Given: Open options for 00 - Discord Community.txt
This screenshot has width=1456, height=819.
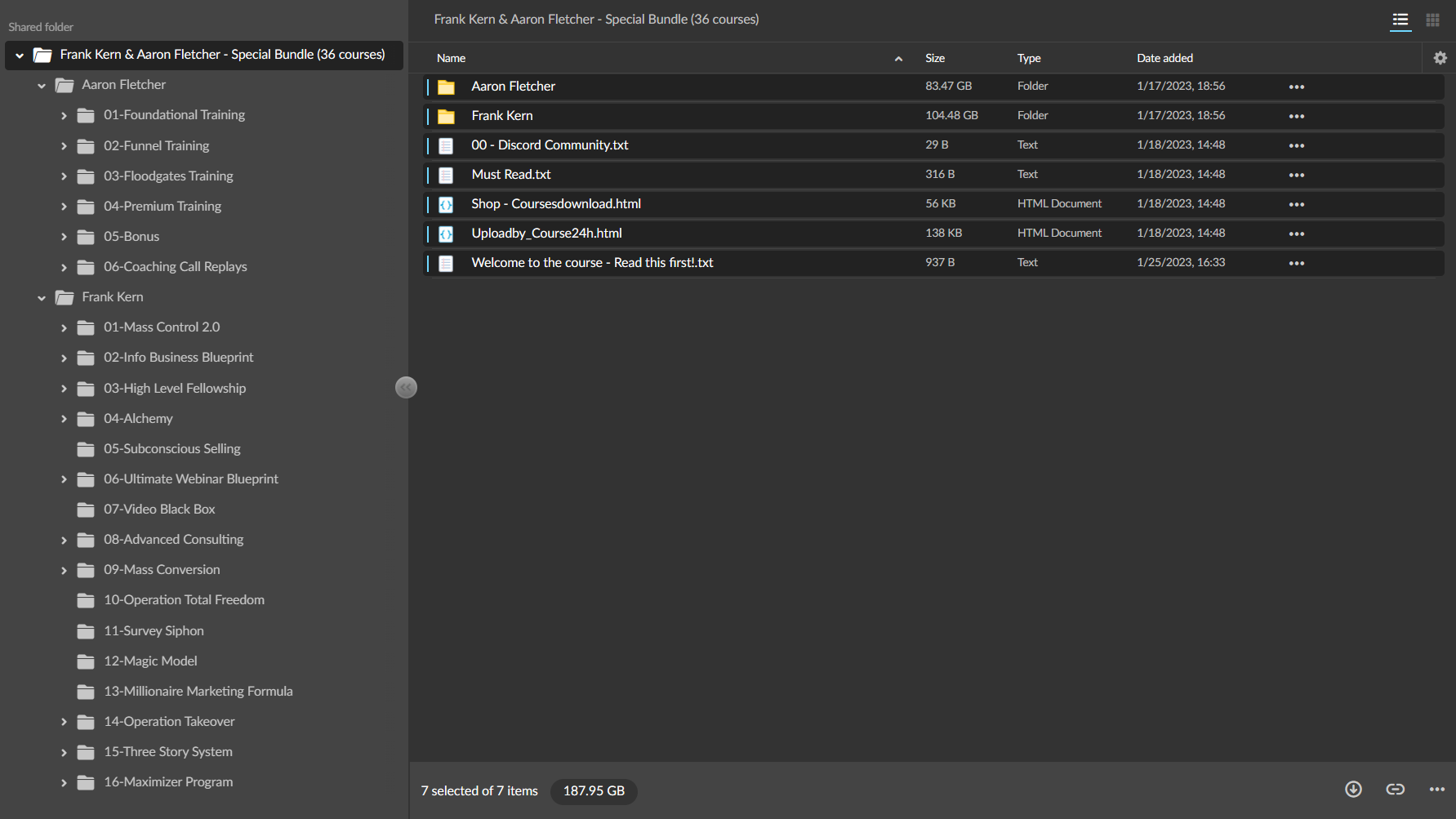Looking at the screenshot, I should pos(1297,145).
